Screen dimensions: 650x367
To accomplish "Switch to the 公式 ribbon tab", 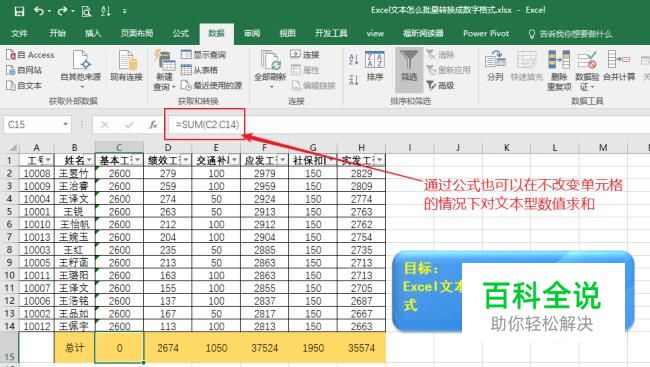I will [181, 34].
